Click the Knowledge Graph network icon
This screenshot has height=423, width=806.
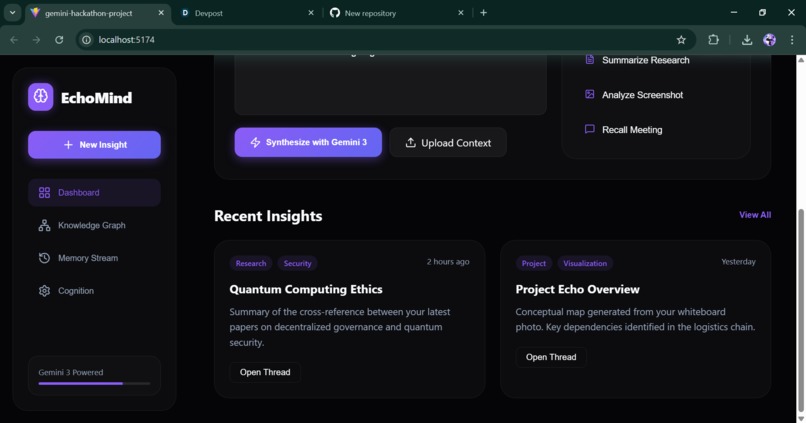[x=45, y=225]
